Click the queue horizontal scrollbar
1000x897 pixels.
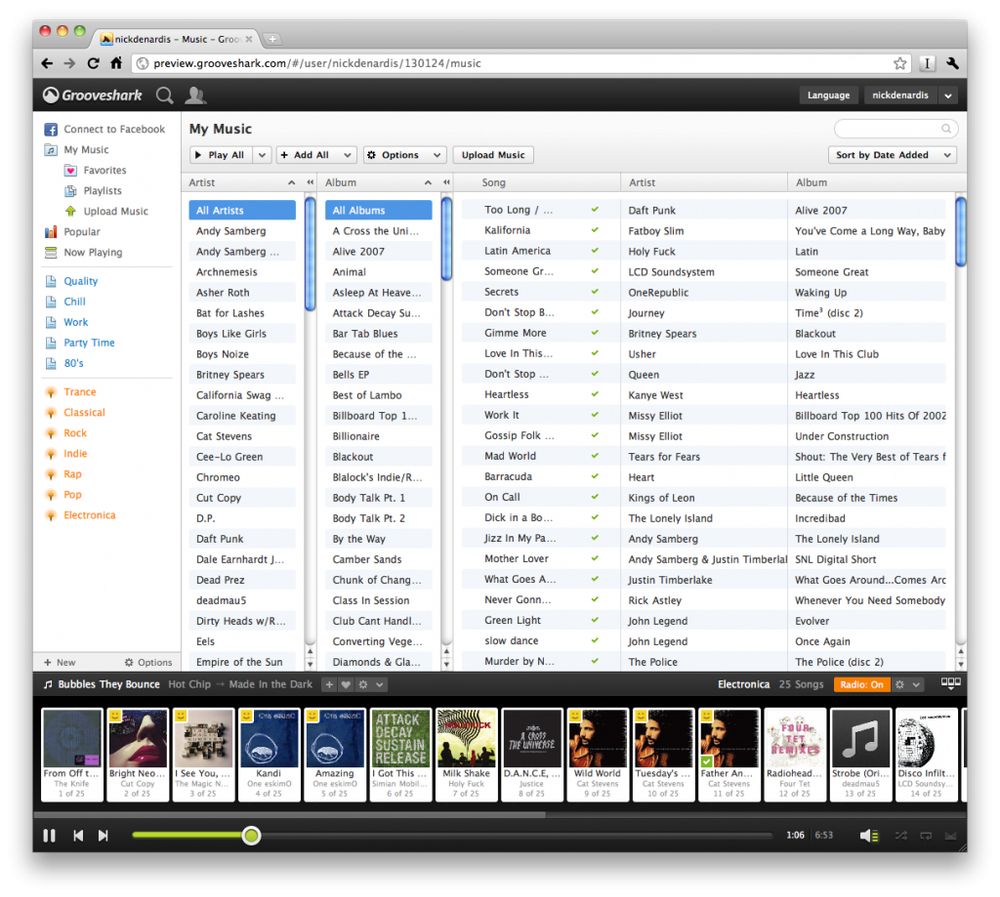point(290,815)
